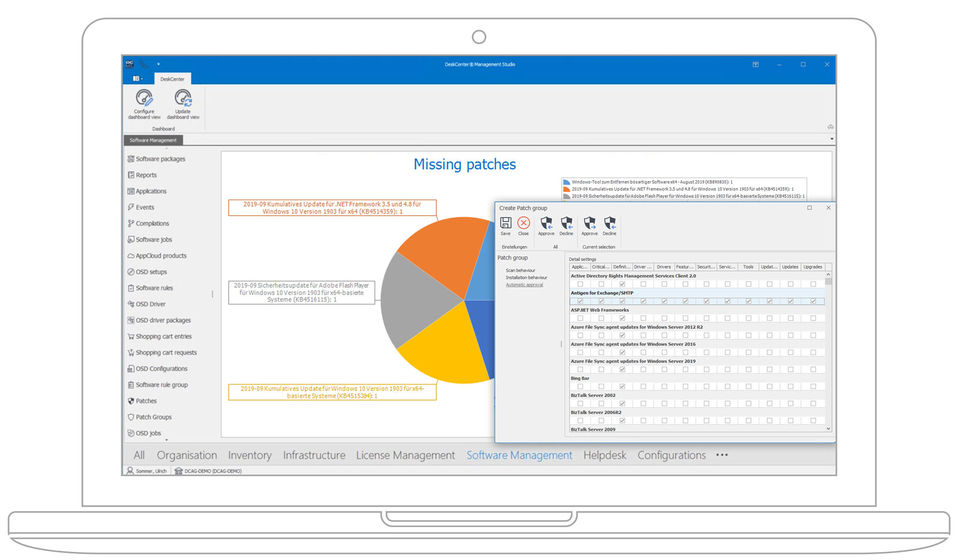Open Software rules in sidebar
The height and width of the screenshot is (560, 960).
tap(150, 288)
